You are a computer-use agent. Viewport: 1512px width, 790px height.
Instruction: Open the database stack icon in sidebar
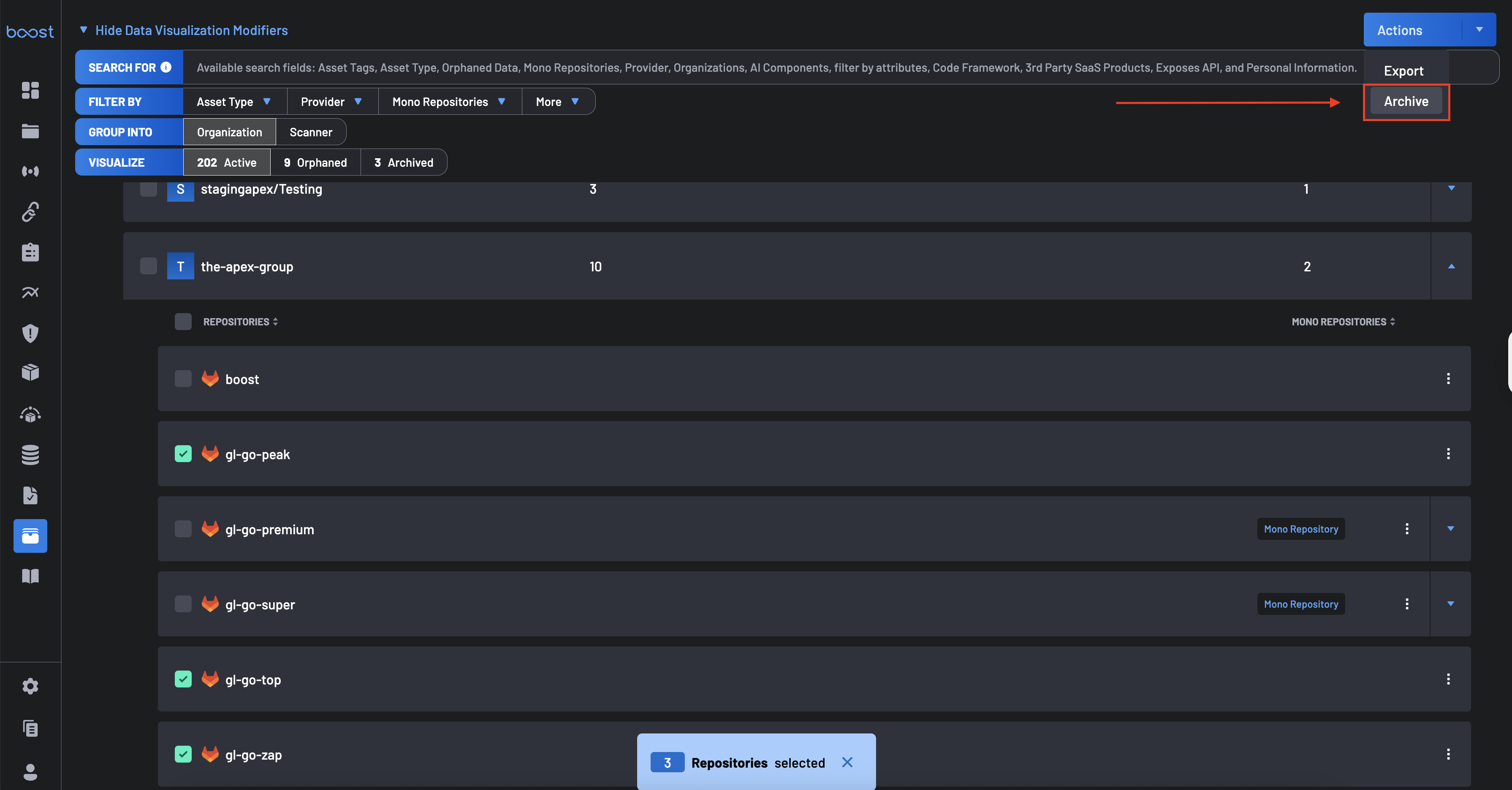(x=30, y=455)
